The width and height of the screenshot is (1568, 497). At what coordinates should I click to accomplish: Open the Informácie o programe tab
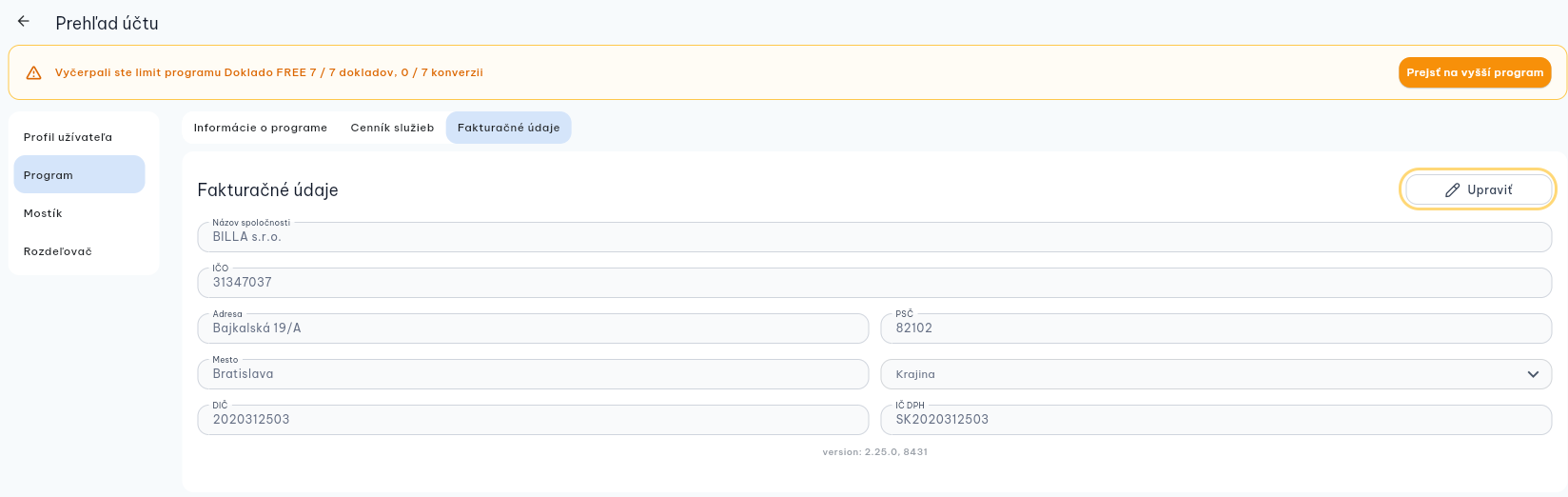(261, 128)
